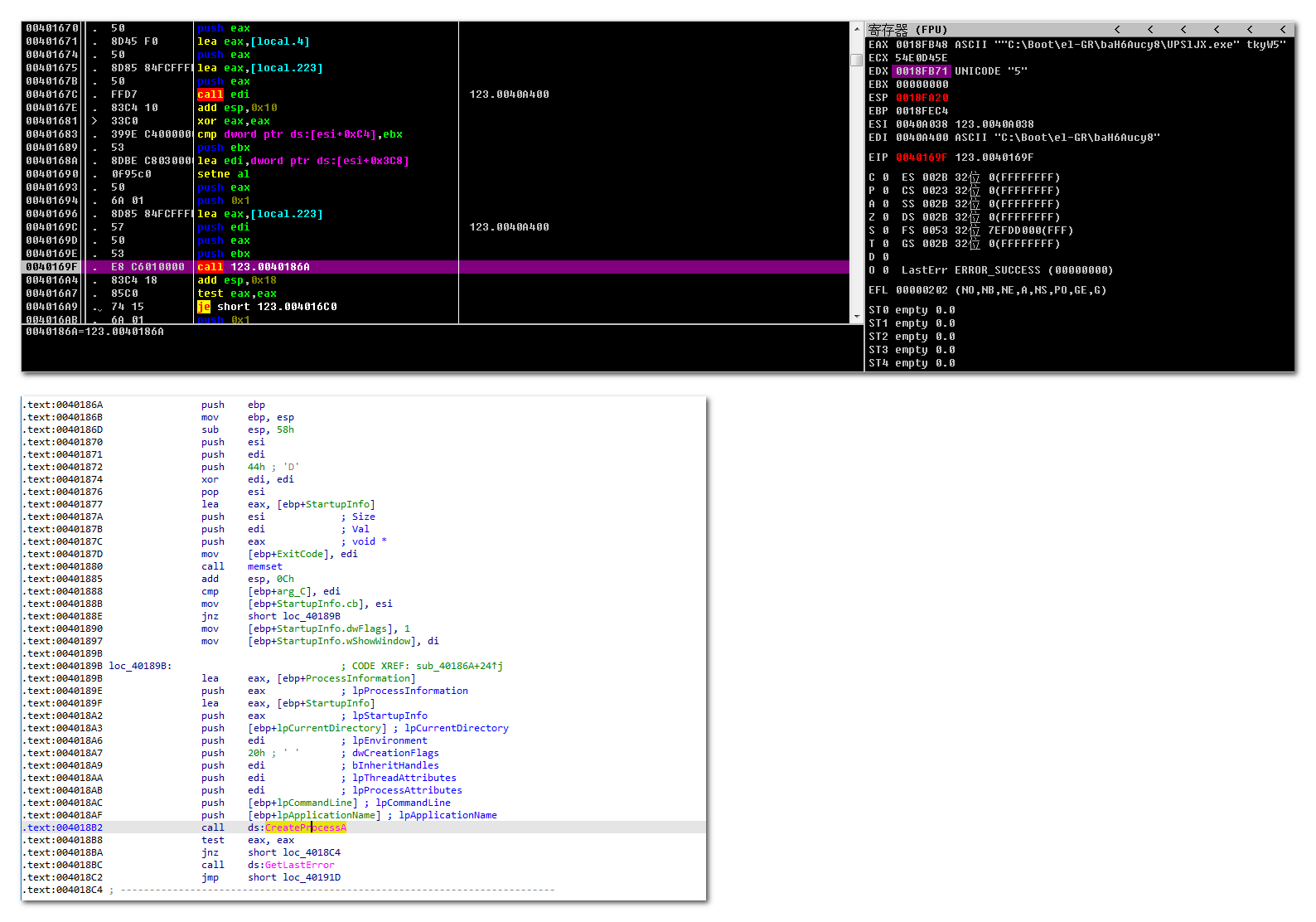Viewport: 1316px width, 922px height.
Task: Click the disassembly scrollbar down arrow
Action: (x=857, y=316)
